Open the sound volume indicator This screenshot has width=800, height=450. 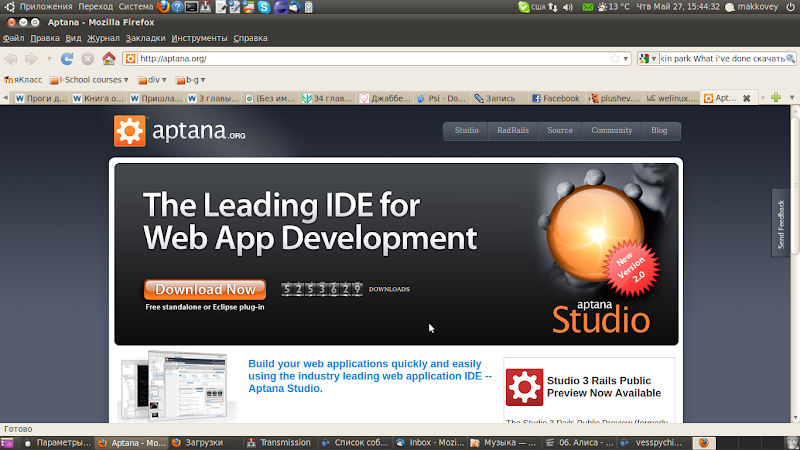tap(567, 7)
